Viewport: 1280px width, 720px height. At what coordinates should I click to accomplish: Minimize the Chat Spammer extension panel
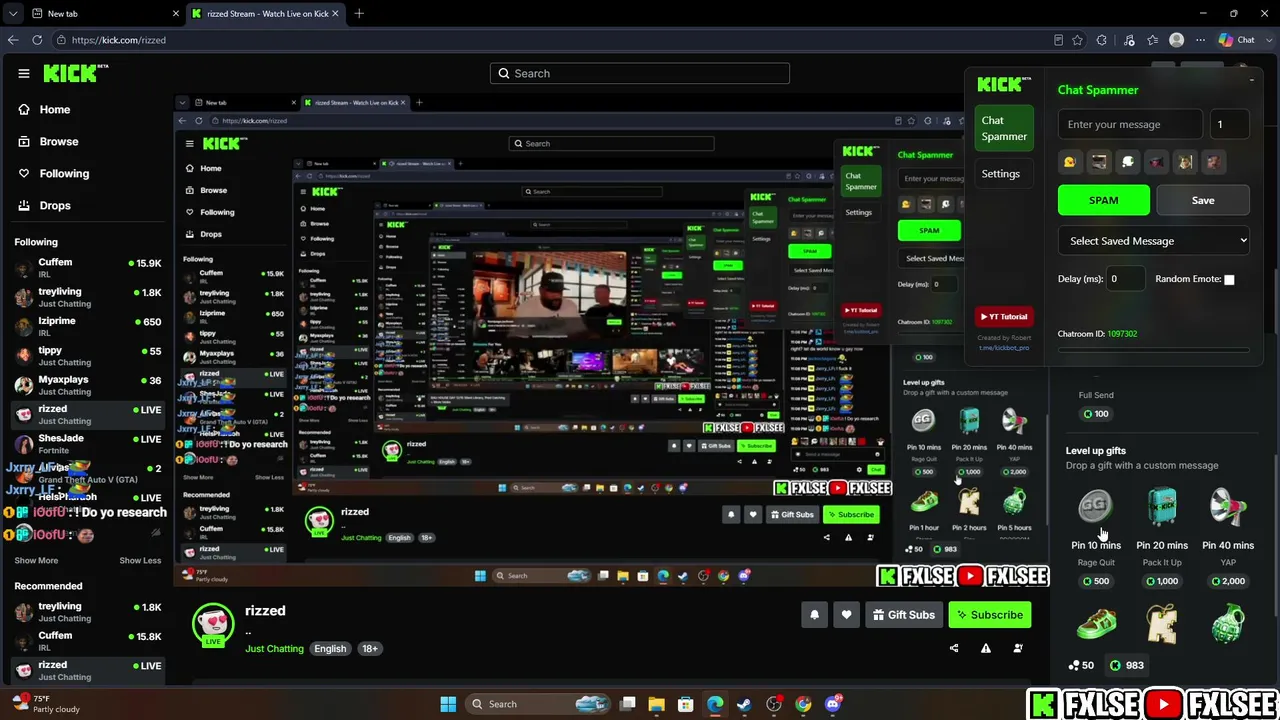(x=1251, y=80)
